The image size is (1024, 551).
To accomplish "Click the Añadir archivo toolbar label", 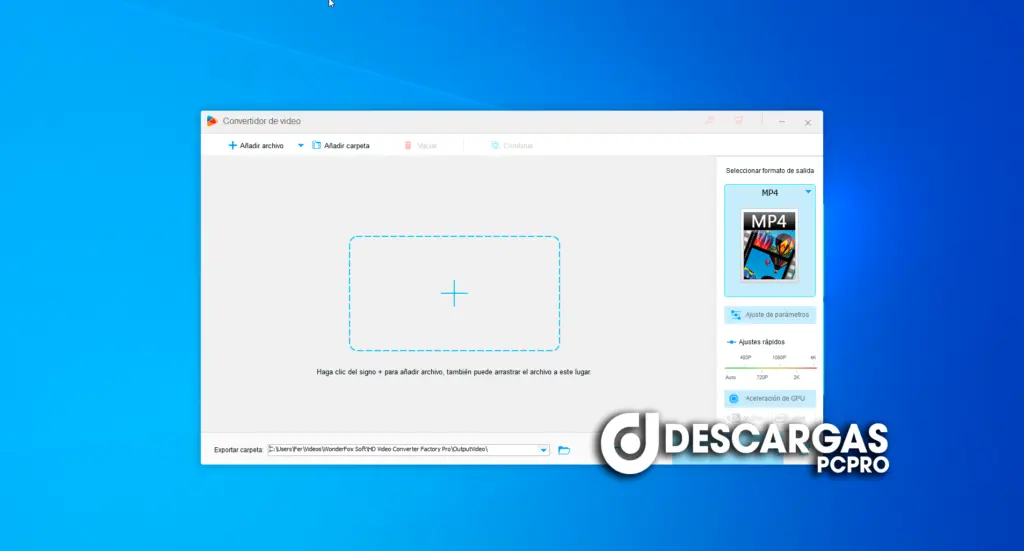I will click(x=262, y=145).
